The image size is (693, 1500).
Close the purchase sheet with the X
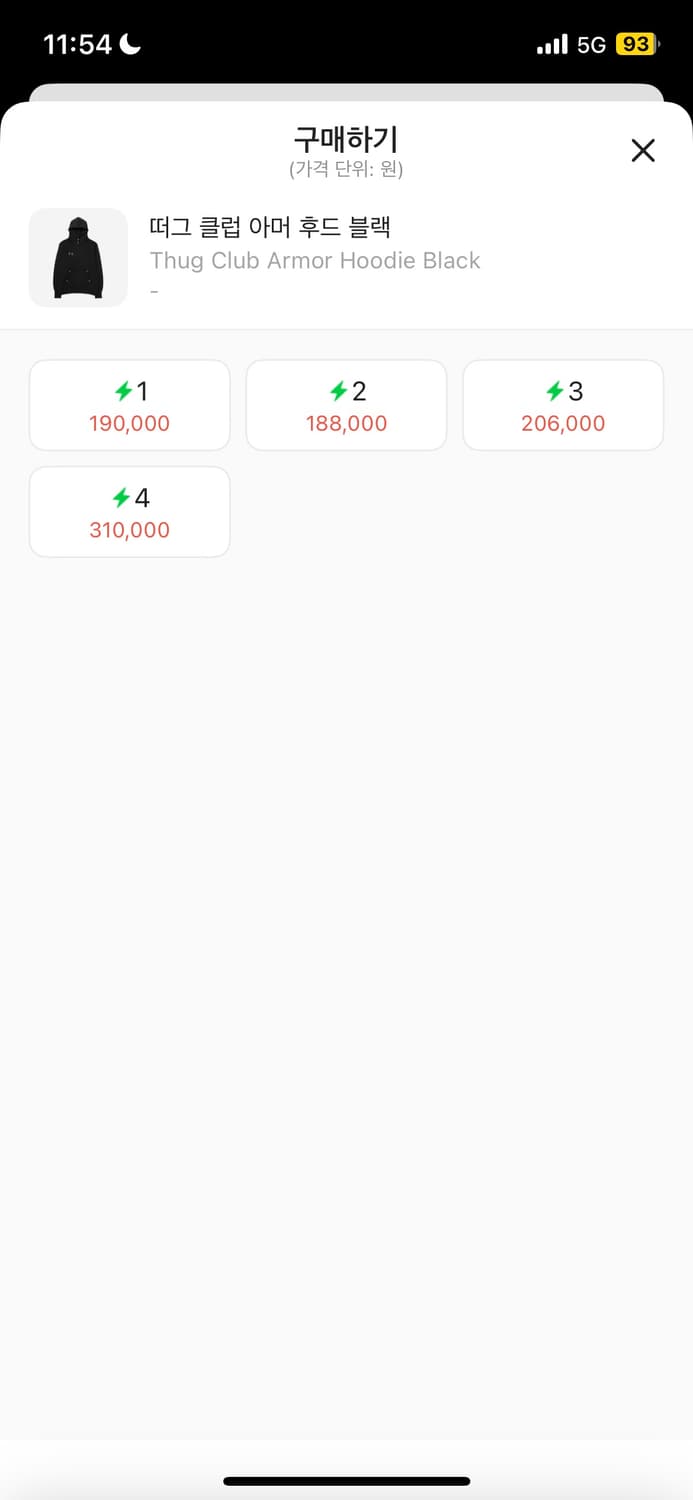(643, 150)
